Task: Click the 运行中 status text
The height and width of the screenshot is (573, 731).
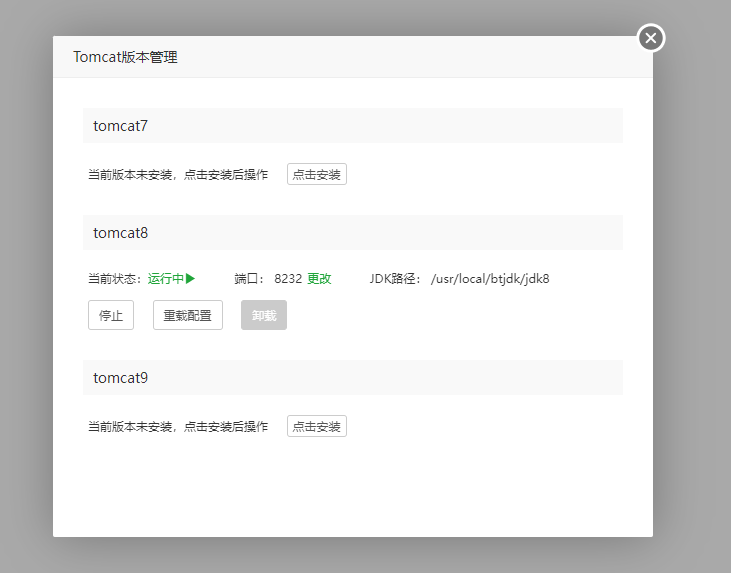Action: coord(166,279)
